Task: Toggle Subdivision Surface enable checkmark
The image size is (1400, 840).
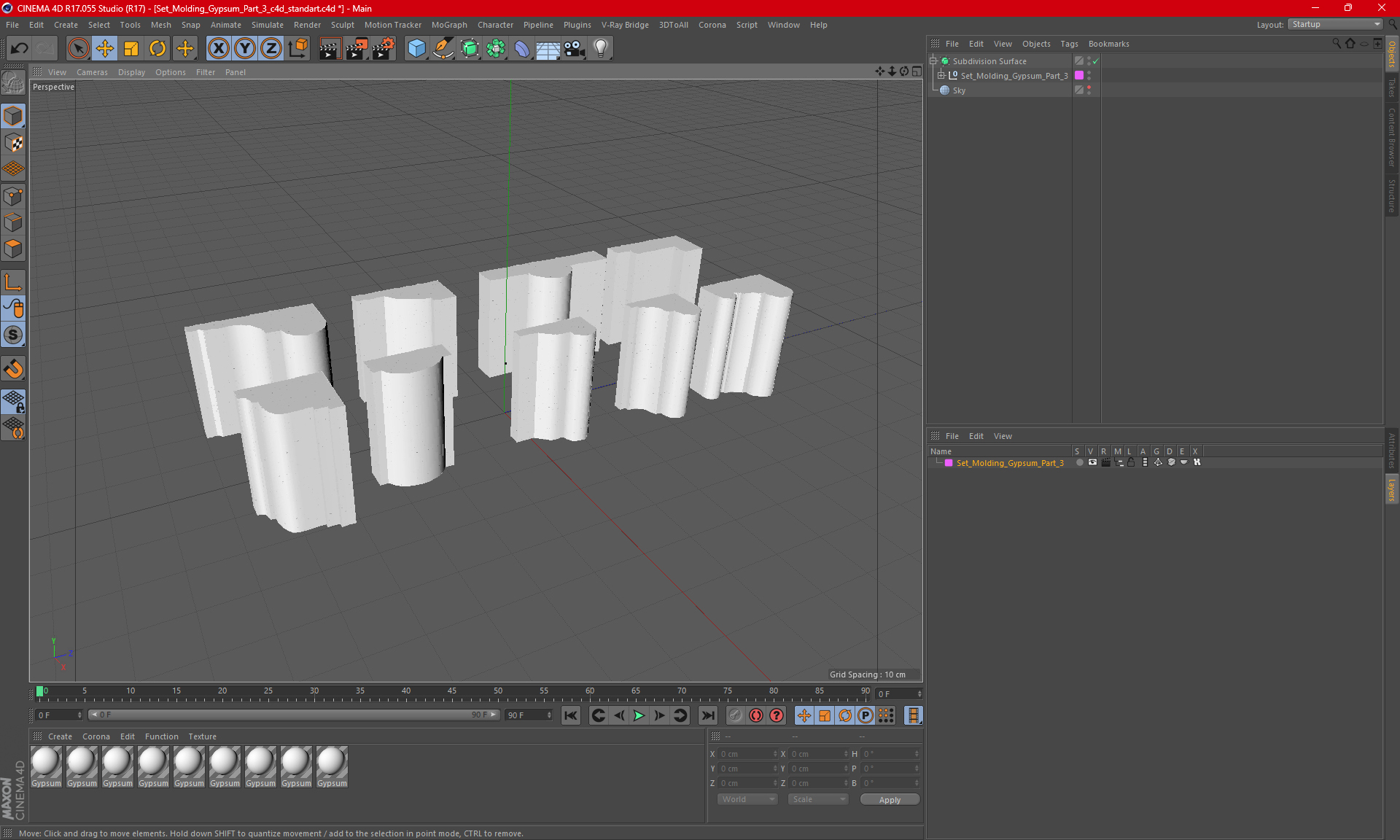Action: [x=1095, y=61]
